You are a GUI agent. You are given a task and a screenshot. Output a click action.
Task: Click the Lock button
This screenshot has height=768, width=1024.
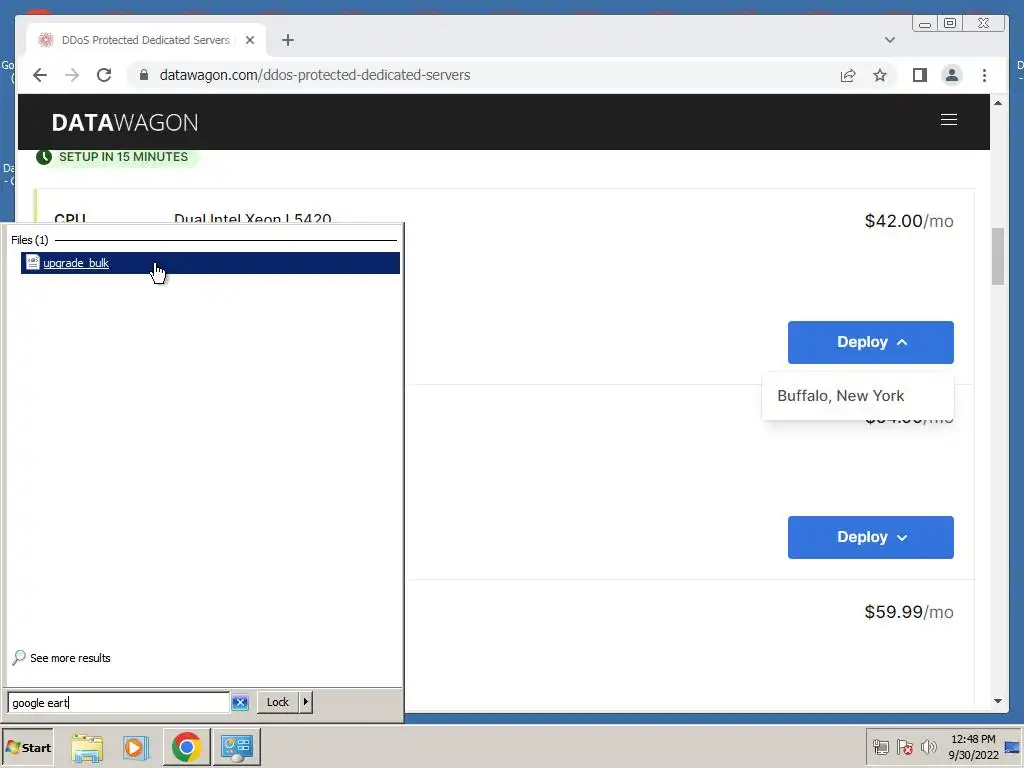(278, 702)
